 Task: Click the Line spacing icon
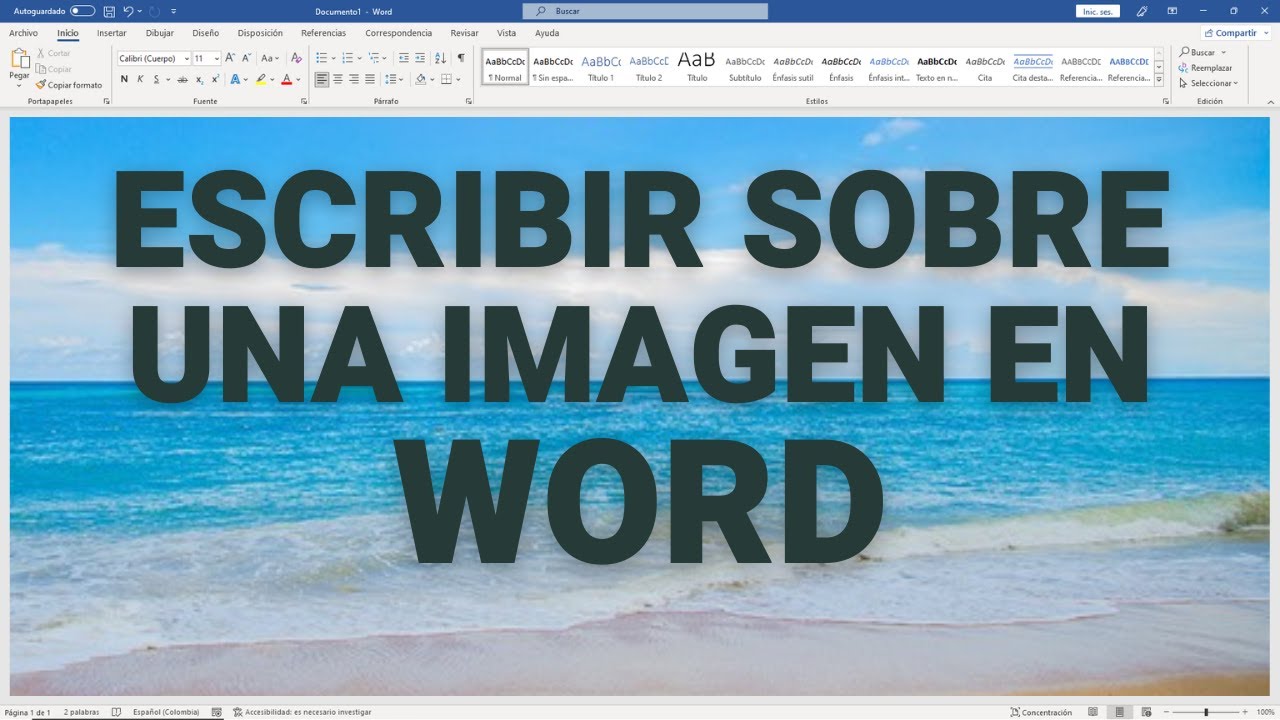click(391, 79)
